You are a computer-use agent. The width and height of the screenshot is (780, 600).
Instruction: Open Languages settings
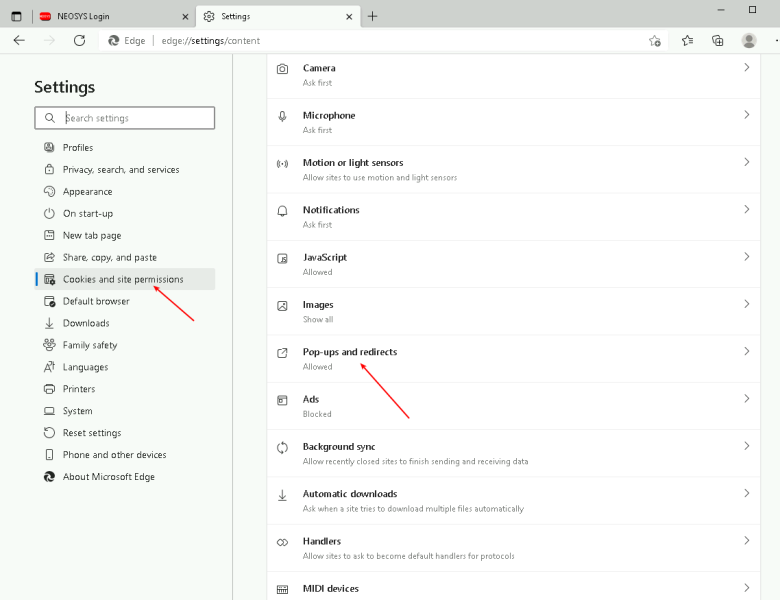click(125, 367)
